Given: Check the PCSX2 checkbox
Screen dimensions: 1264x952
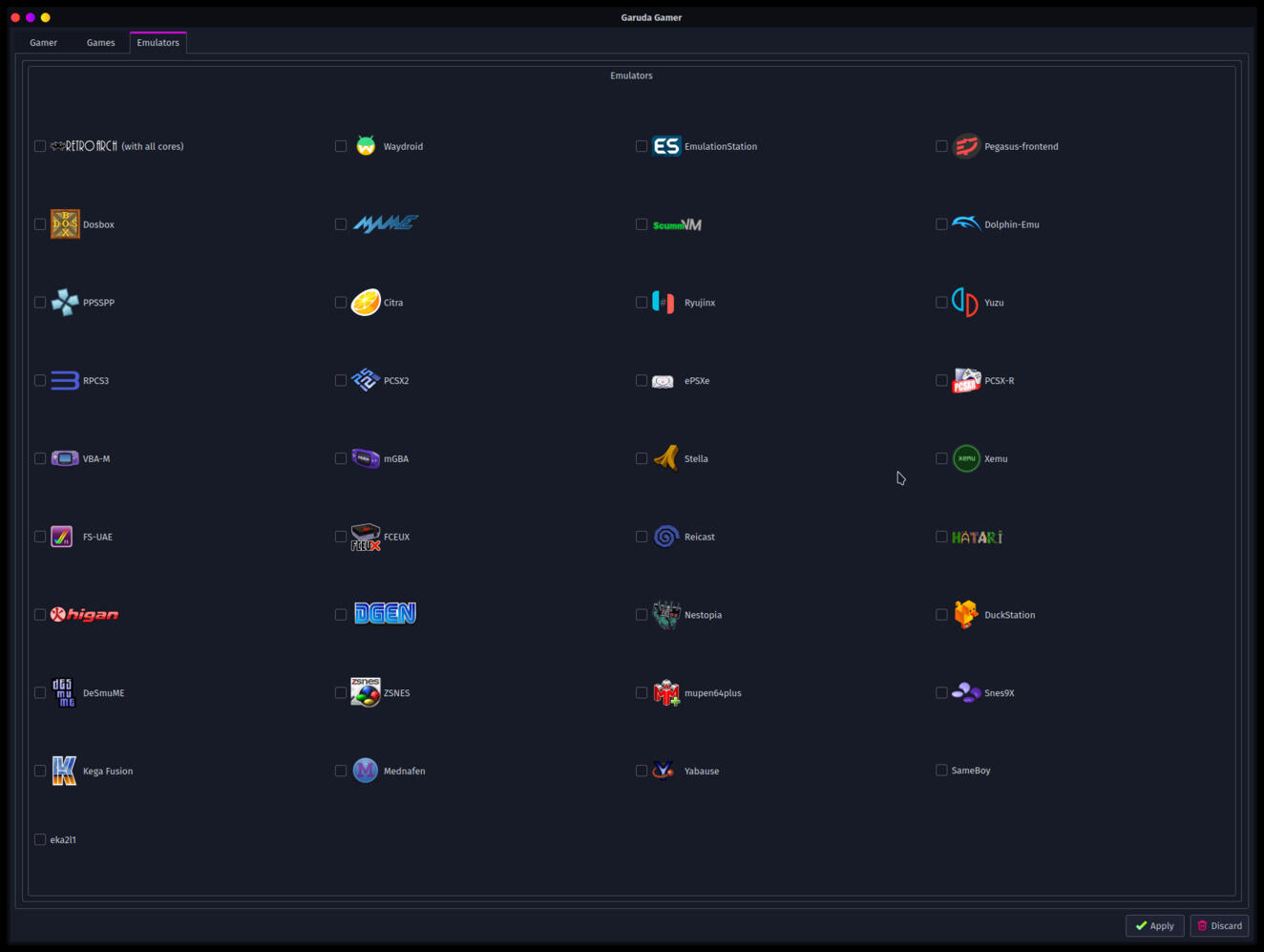Looking at the screenshot, I should click(341, 381).
